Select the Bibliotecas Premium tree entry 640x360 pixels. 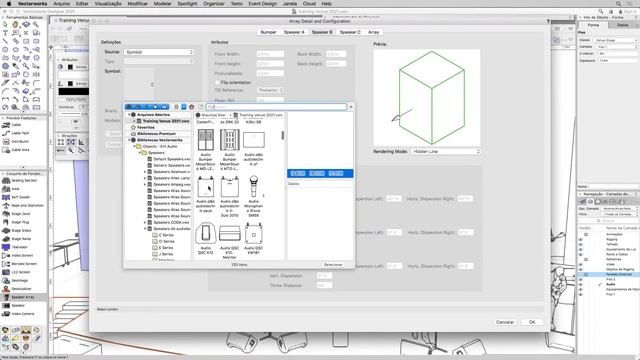coord(156,134)
